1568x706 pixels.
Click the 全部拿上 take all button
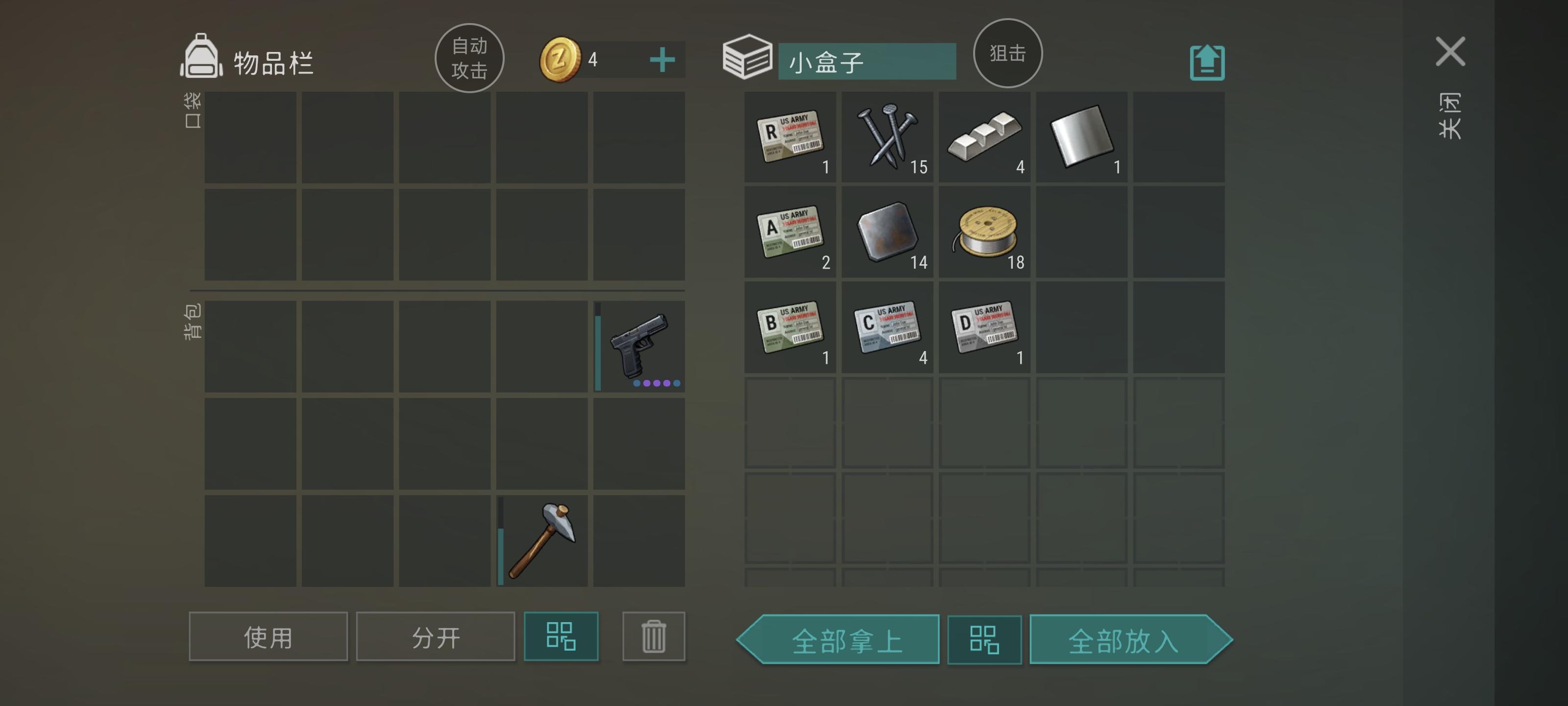838,640
